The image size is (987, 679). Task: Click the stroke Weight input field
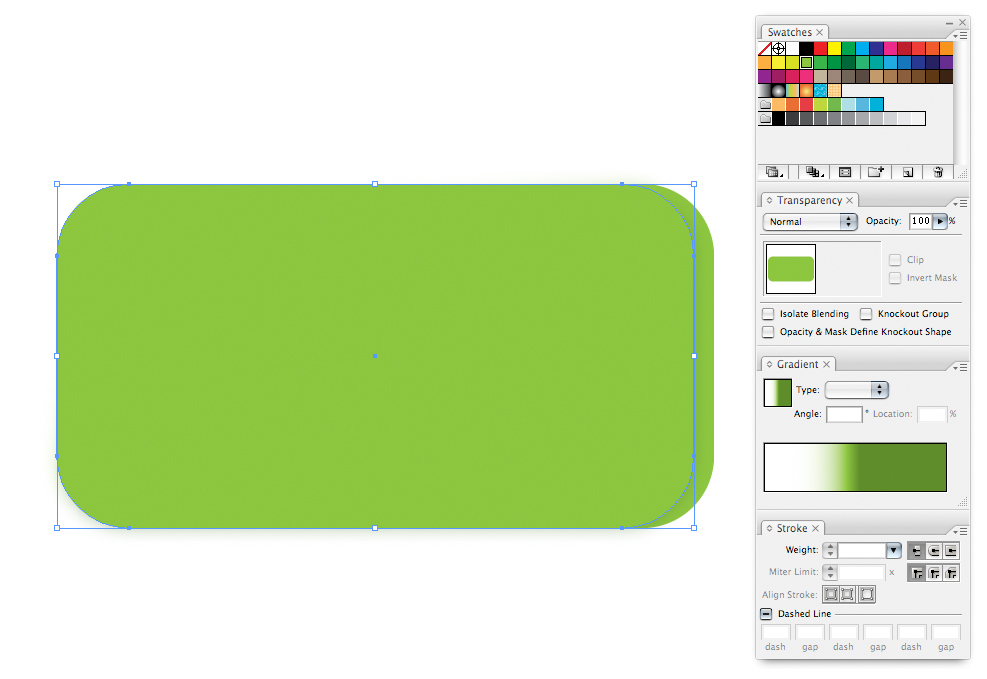click(x=862, y=551)
